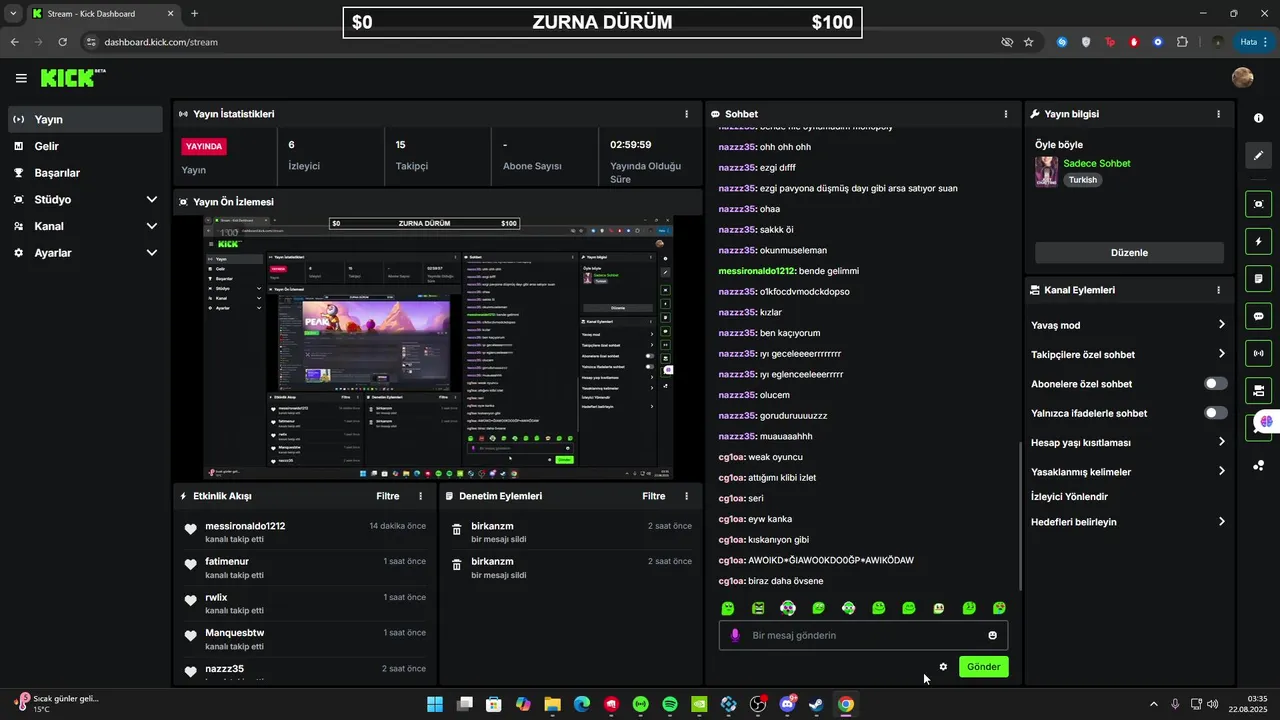Open Steam from the taskbar
This screenshot has width=1280, height=720.
click(x=816, y=704)
